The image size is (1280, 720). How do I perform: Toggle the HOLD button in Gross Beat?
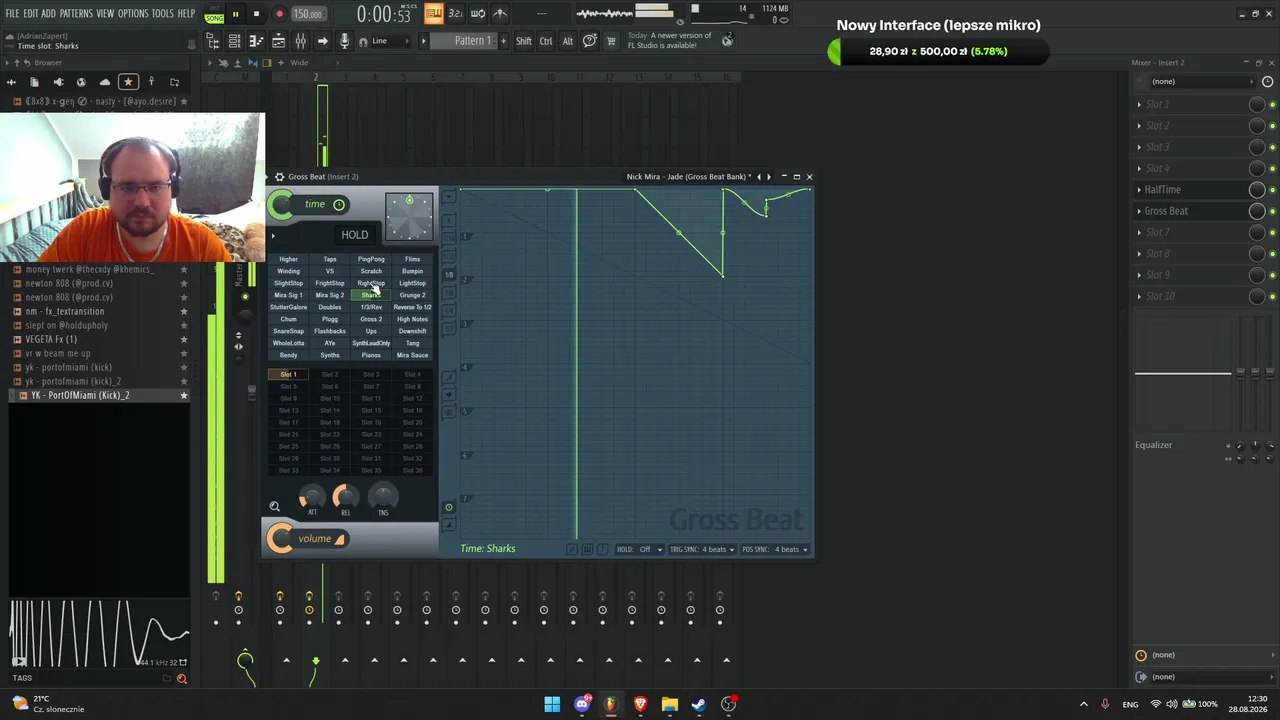(355, 235)
